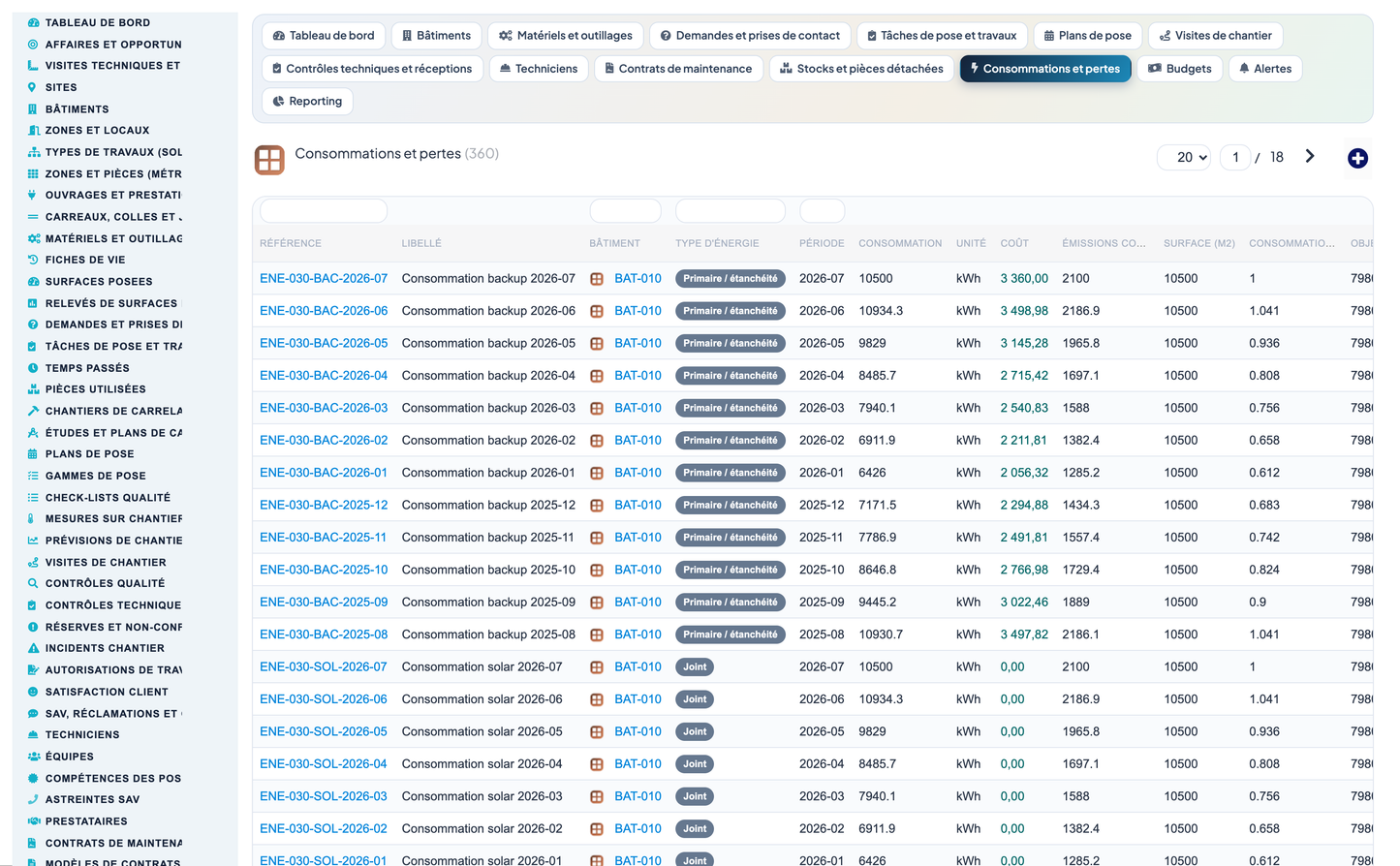
Task: Select Sites location pin in sidebar
Action: [33, 87]
